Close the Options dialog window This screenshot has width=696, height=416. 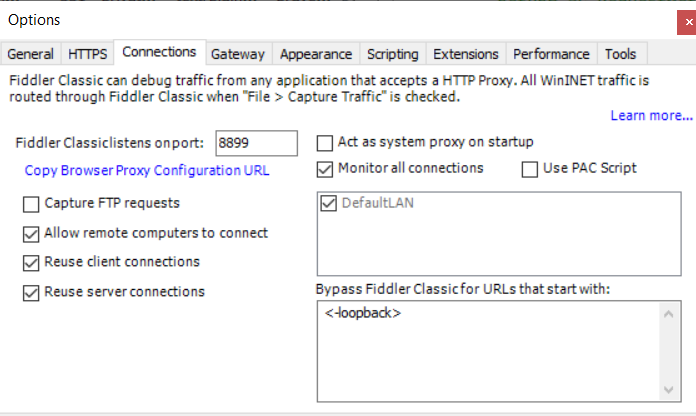pos(682,20)
